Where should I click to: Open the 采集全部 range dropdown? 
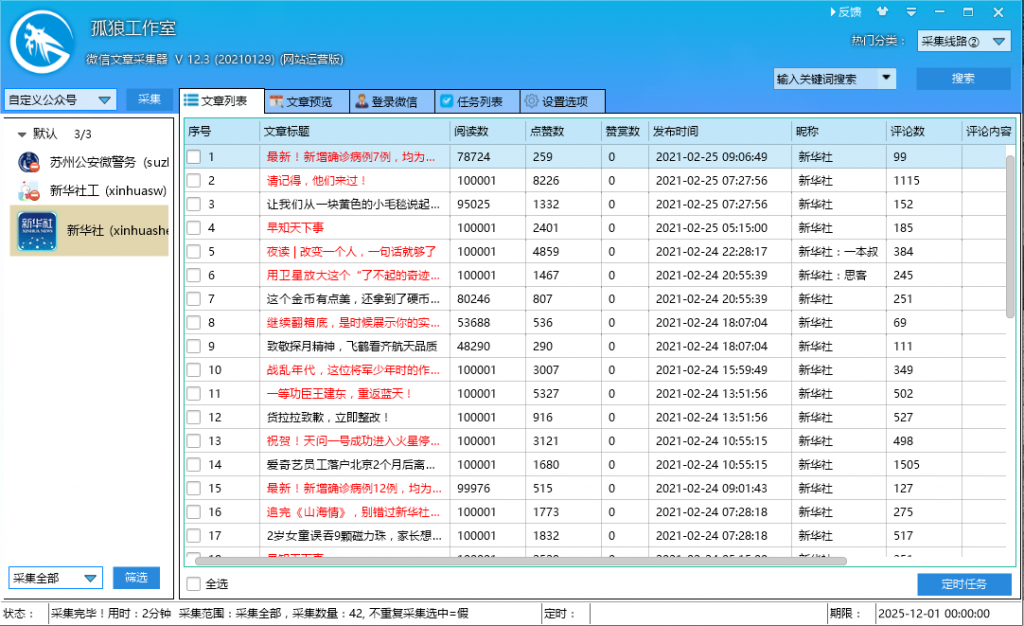(56, 578)
